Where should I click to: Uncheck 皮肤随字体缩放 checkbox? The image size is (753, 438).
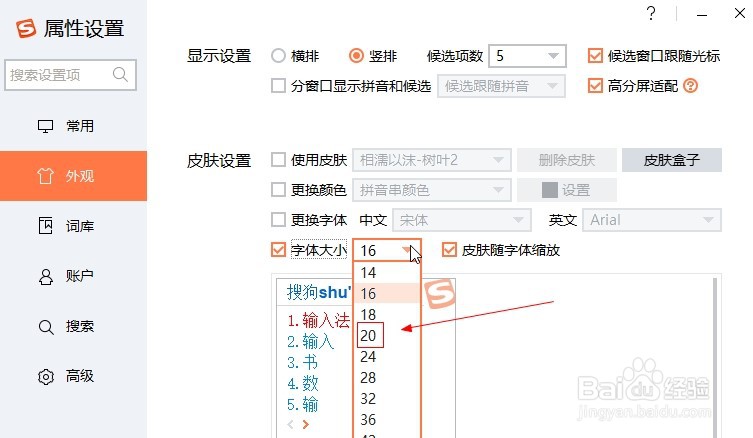(x=449, y=250)
